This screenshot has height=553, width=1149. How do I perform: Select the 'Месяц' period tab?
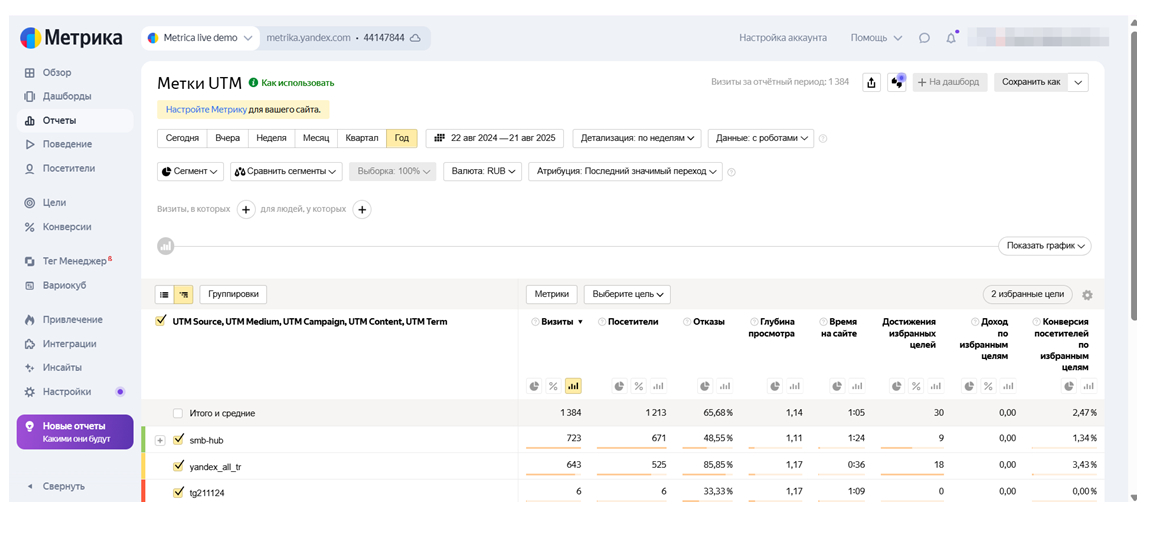pyautogui.click(x=316, y=138)
